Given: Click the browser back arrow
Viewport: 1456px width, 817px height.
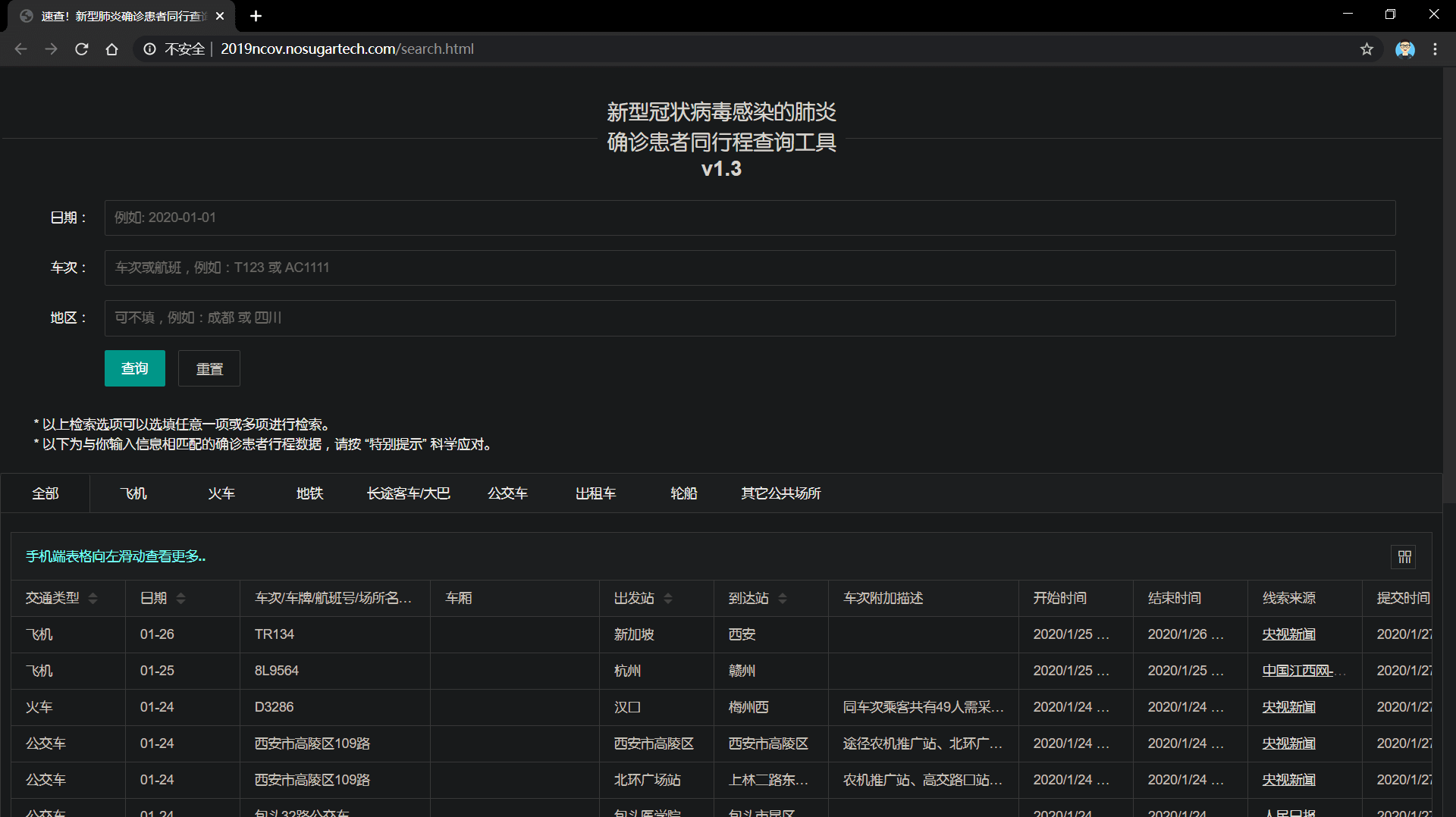Looking at the screenshot, I should [20, 49].
